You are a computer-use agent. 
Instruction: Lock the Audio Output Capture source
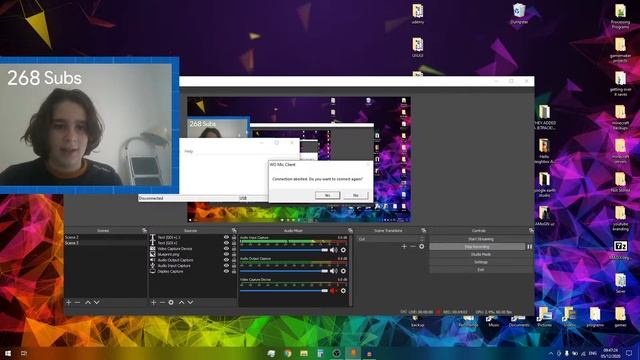coord(234,260)
